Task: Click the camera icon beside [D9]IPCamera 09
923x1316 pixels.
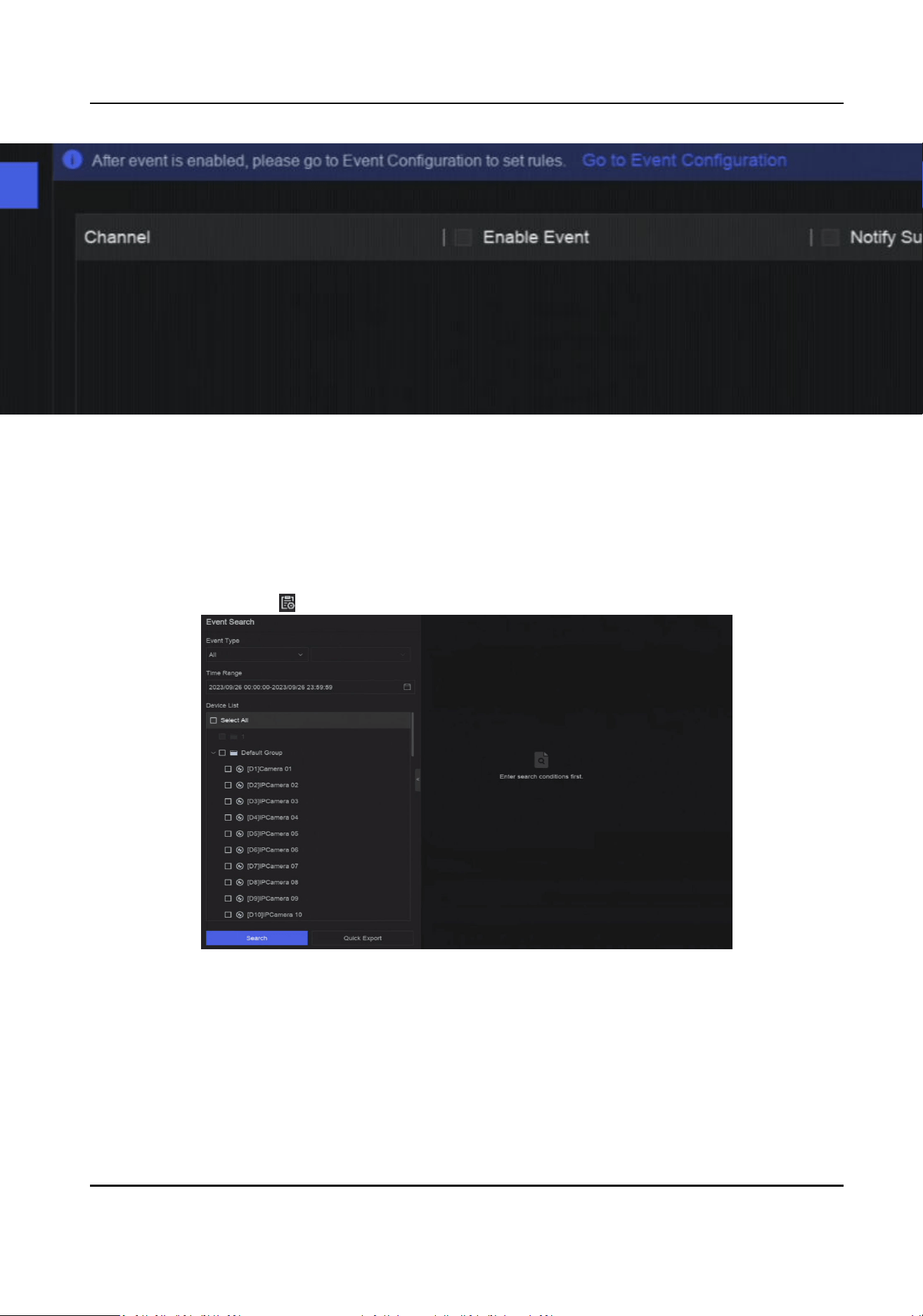Action: pyautogui.click(x=240, y=898)
